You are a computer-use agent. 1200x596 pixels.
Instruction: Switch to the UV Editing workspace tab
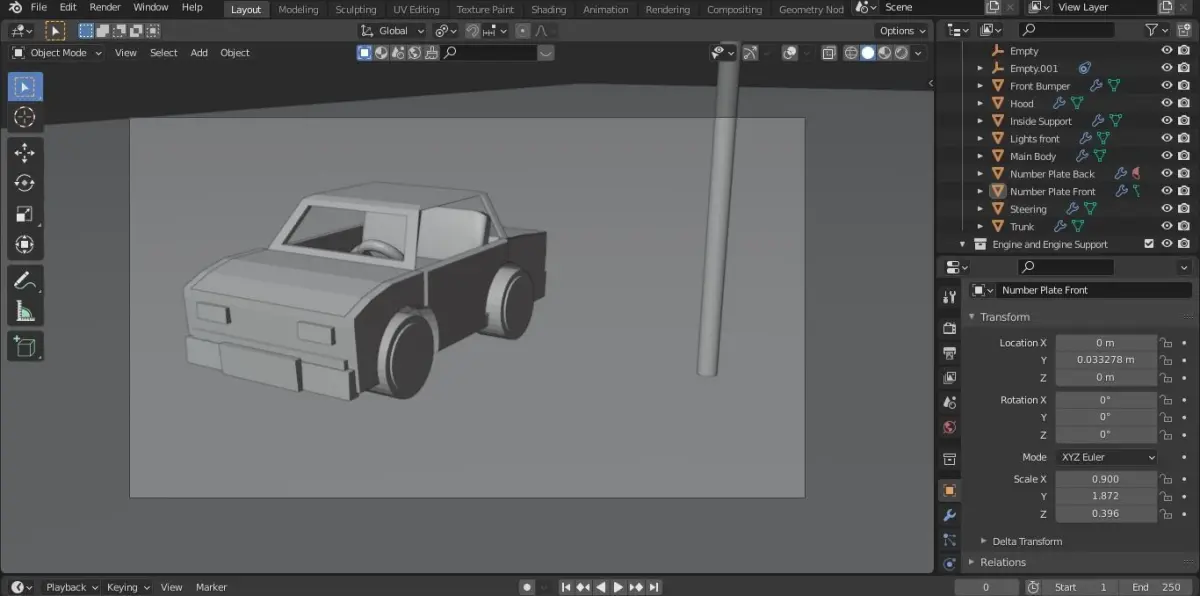coord(416,10)
